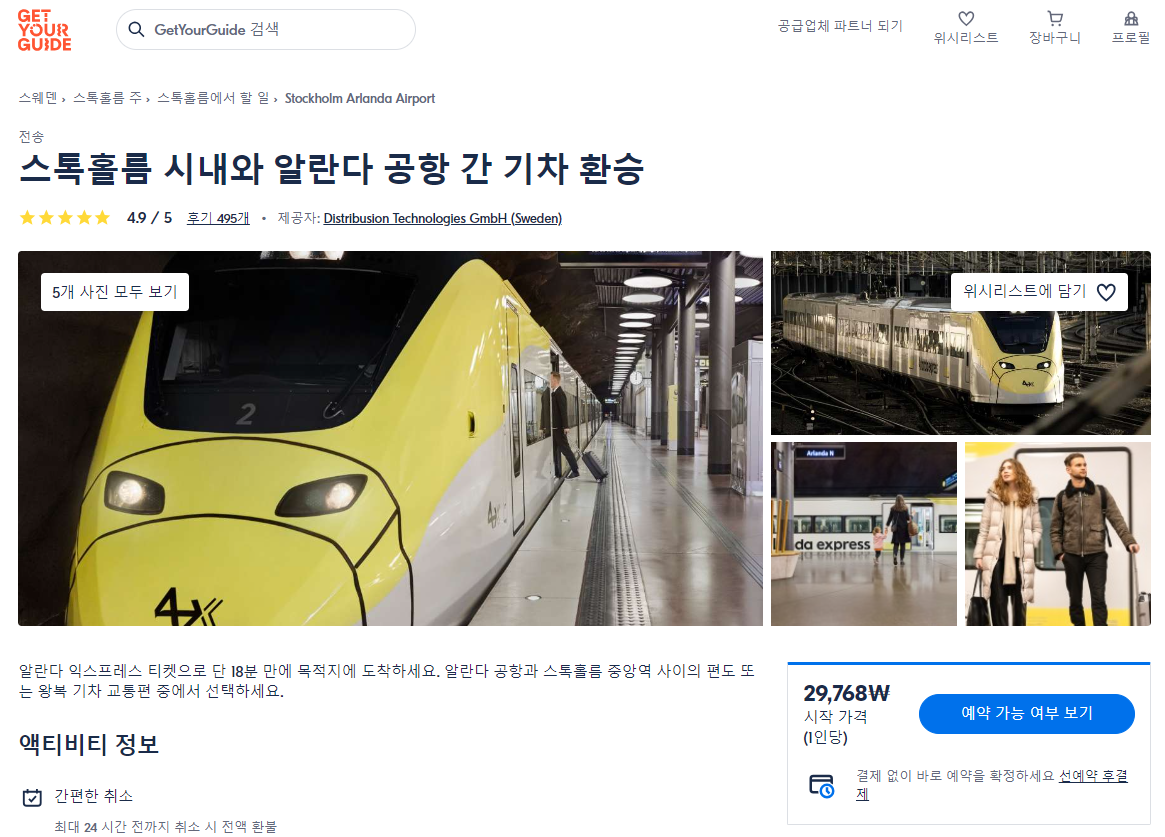
Task: Click the reserve-now-pay-later card icon
Action: point(822,786)
